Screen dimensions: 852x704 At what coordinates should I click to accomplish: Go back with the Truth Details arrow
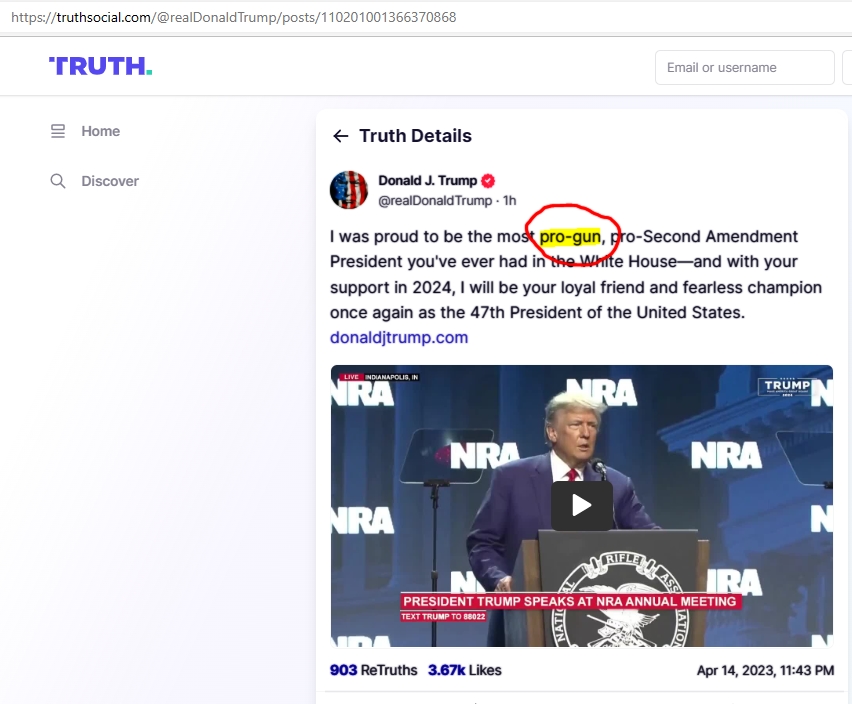click(340, 136)
